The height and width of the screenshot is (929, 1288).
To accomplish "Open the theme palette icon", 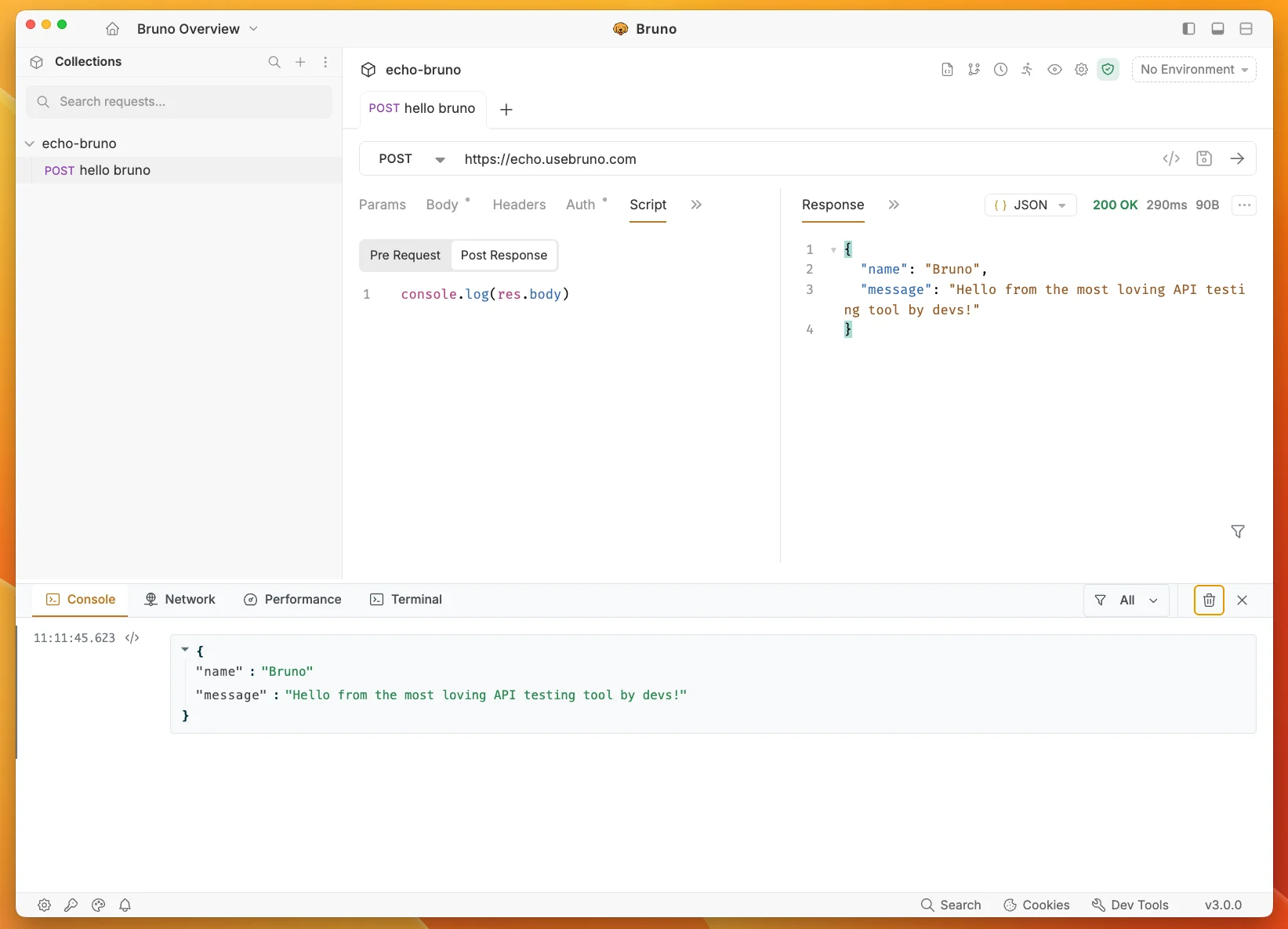I will click(x=98, y=905).
